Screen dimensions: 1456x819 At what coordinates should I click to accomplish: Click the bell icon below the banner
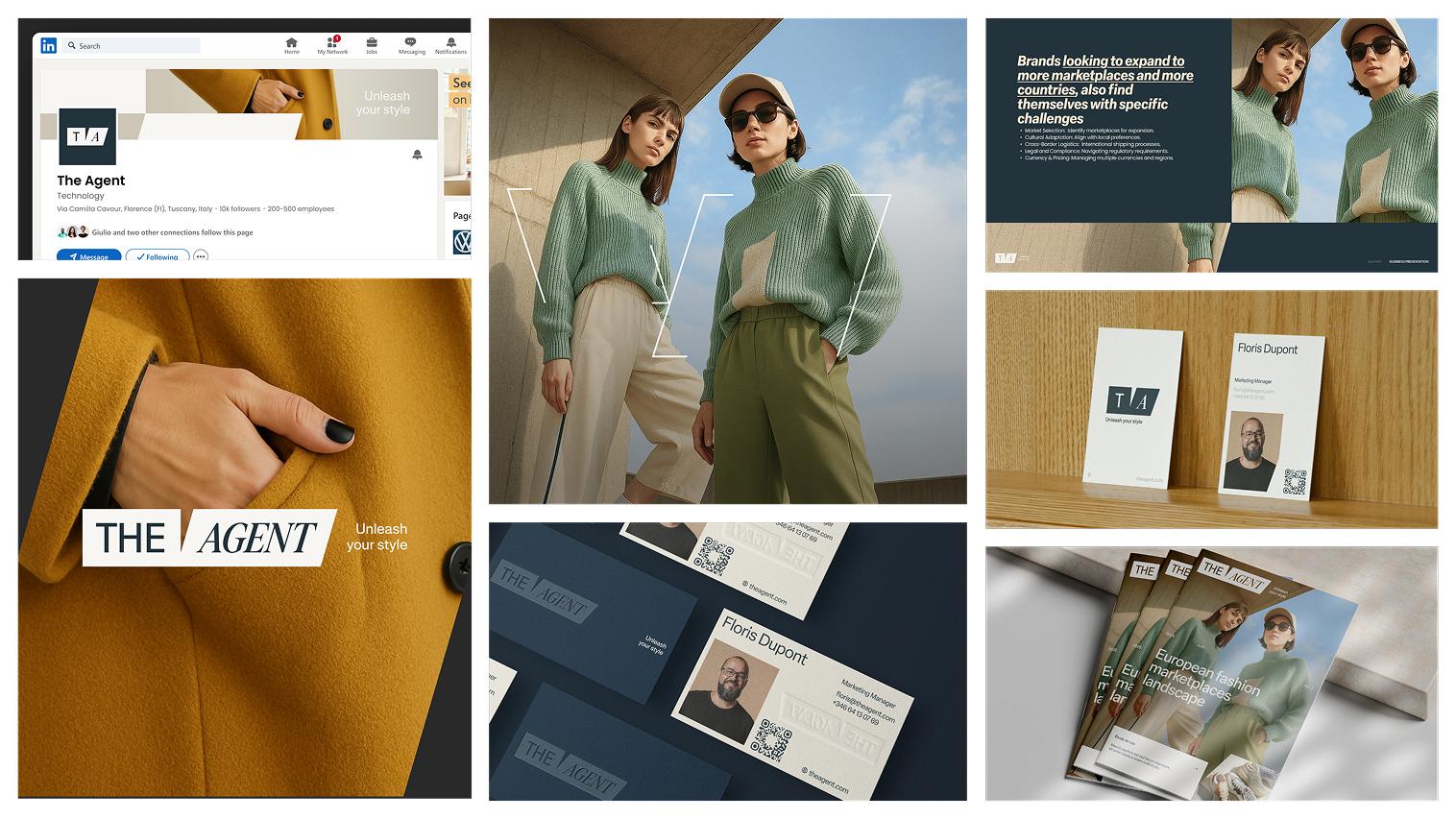(417, 155)
